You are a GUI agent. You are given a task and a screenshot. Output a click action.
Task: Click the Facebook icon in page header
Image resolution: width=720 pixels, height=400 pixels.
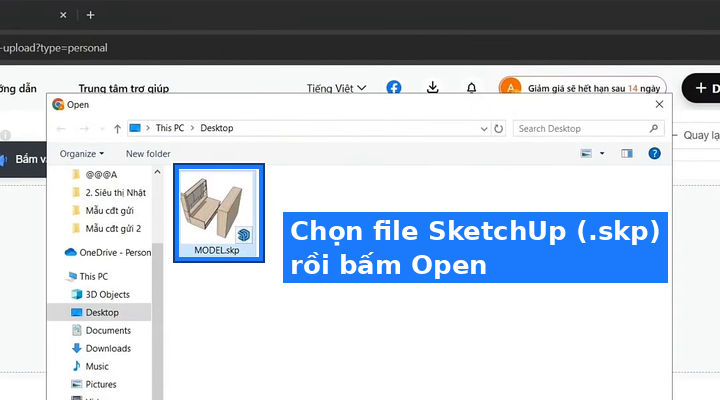point(394,88)
